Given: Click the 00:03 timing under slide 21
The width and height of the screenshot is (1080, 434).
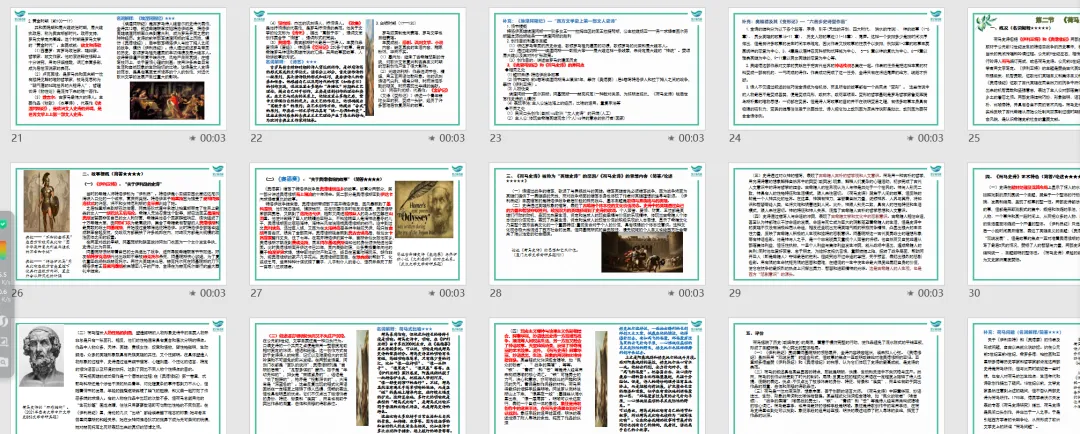Looking at the screenshot, I should (214, 138).
